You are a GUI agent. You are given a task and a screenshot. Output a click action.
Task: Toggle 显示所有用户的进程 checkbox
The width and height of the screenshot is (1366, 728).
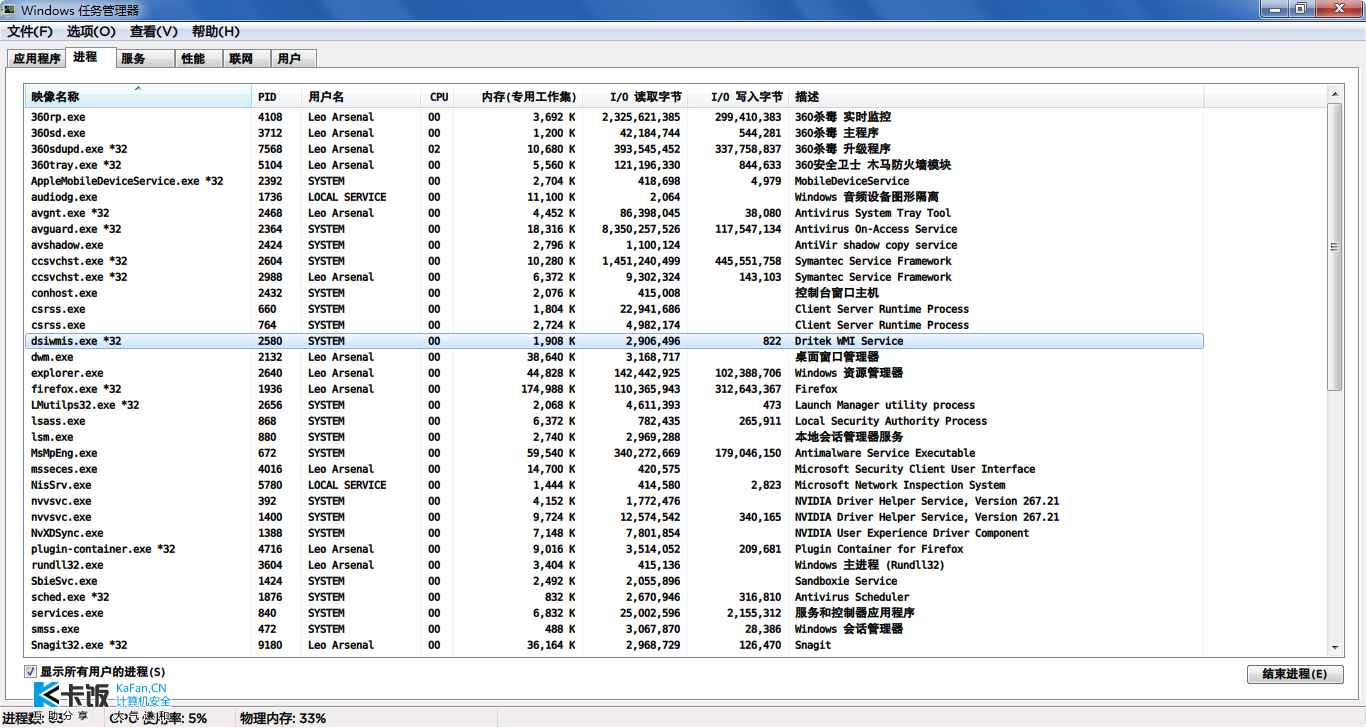pos(30,672)
